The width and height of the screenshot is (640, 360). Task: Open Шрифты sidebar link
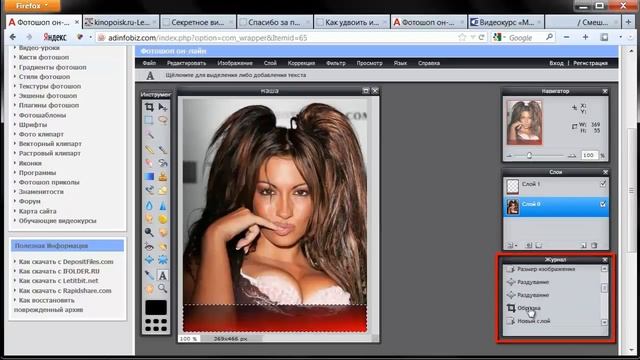point(33,124)
